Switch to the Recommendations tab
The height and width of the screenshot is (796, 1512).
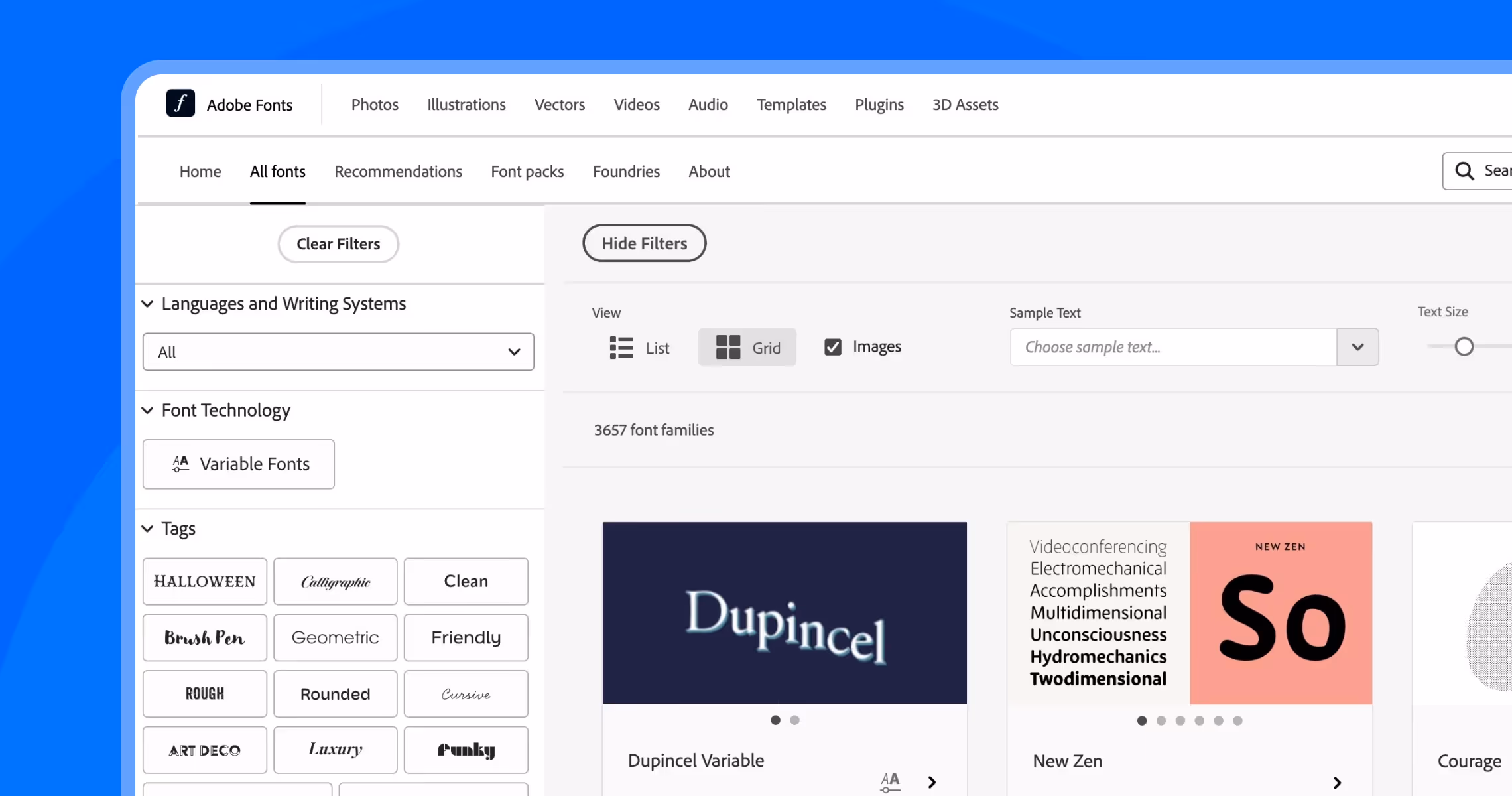click(x=398, y=171)
